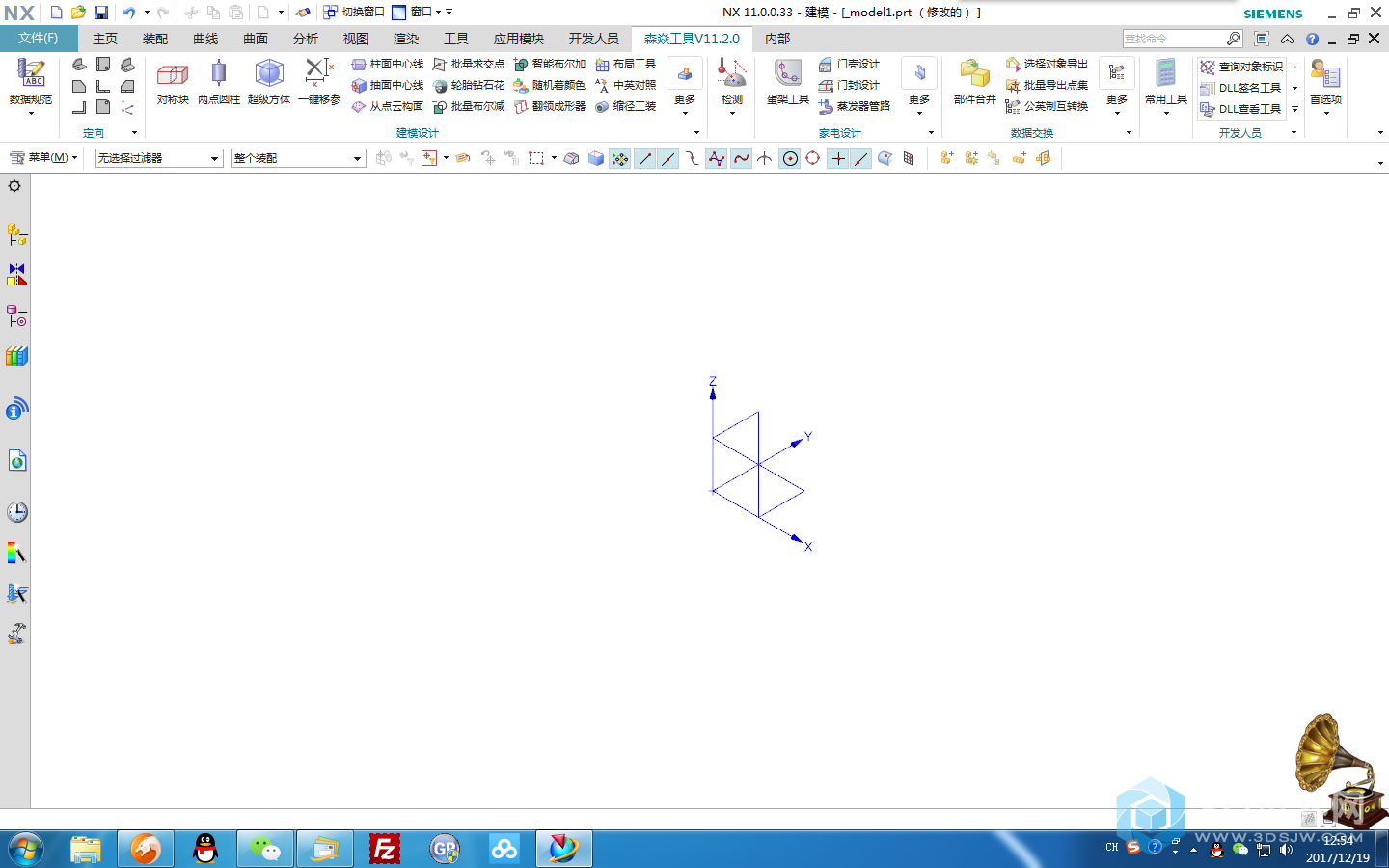Open QQ penguin app from taskbar
This screenshot has width=1389, height=868.
click(x=205, y=849)
